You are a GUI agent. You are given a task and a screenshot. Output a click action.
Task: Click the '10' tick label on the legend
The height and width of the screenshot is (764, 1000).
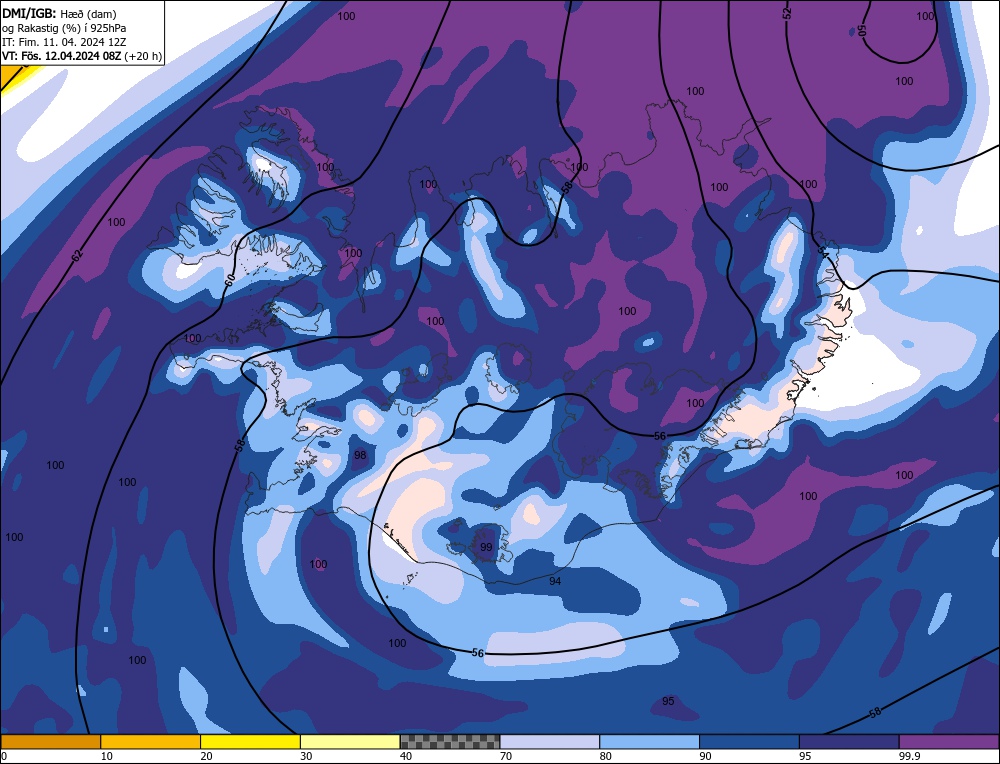click(107, 756)
